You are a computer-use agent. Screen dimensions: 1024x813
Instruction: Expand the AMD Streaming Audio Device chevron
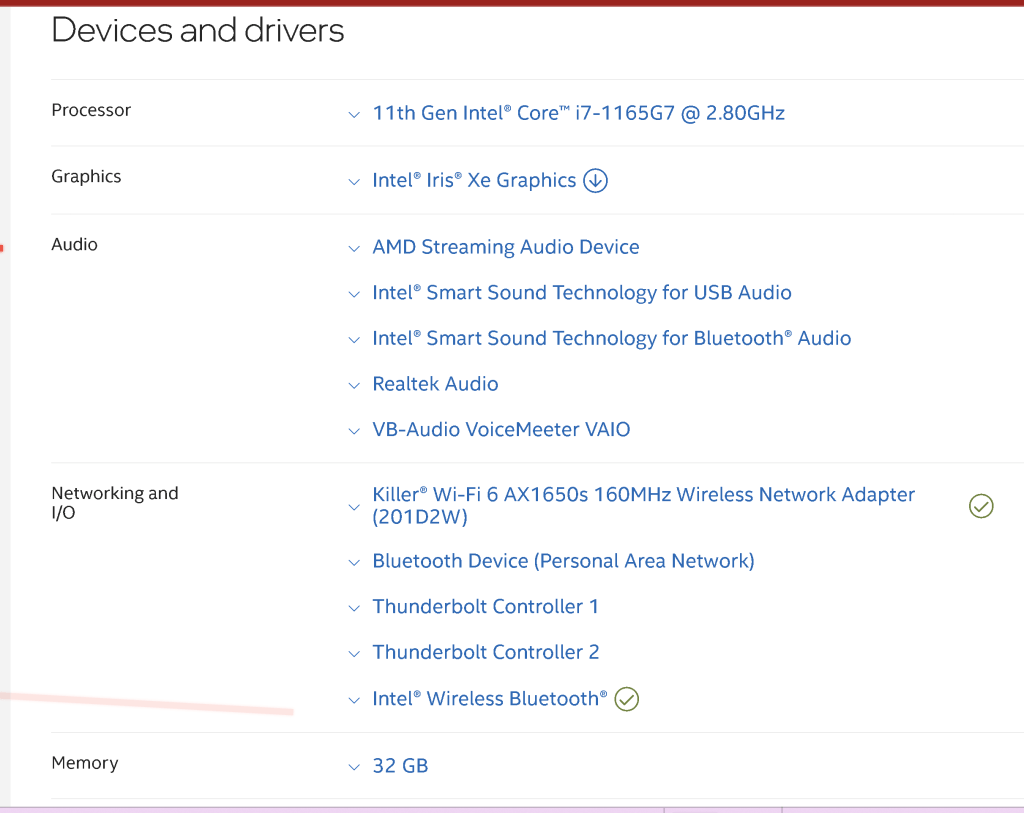pyautogui.click(x=354, y=249)
